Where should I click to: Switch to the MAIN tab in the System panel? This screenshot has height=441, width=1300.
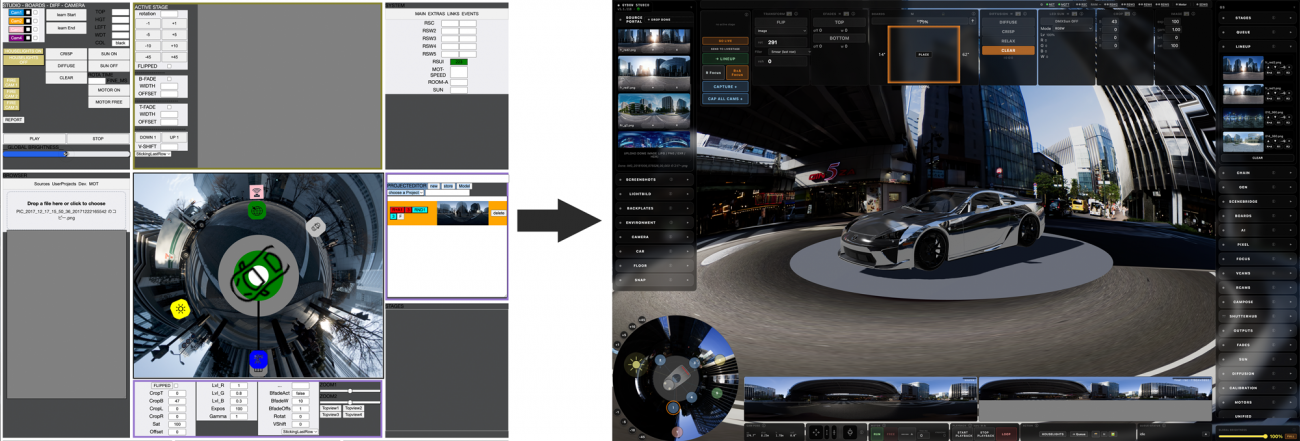tap(420, 14)
